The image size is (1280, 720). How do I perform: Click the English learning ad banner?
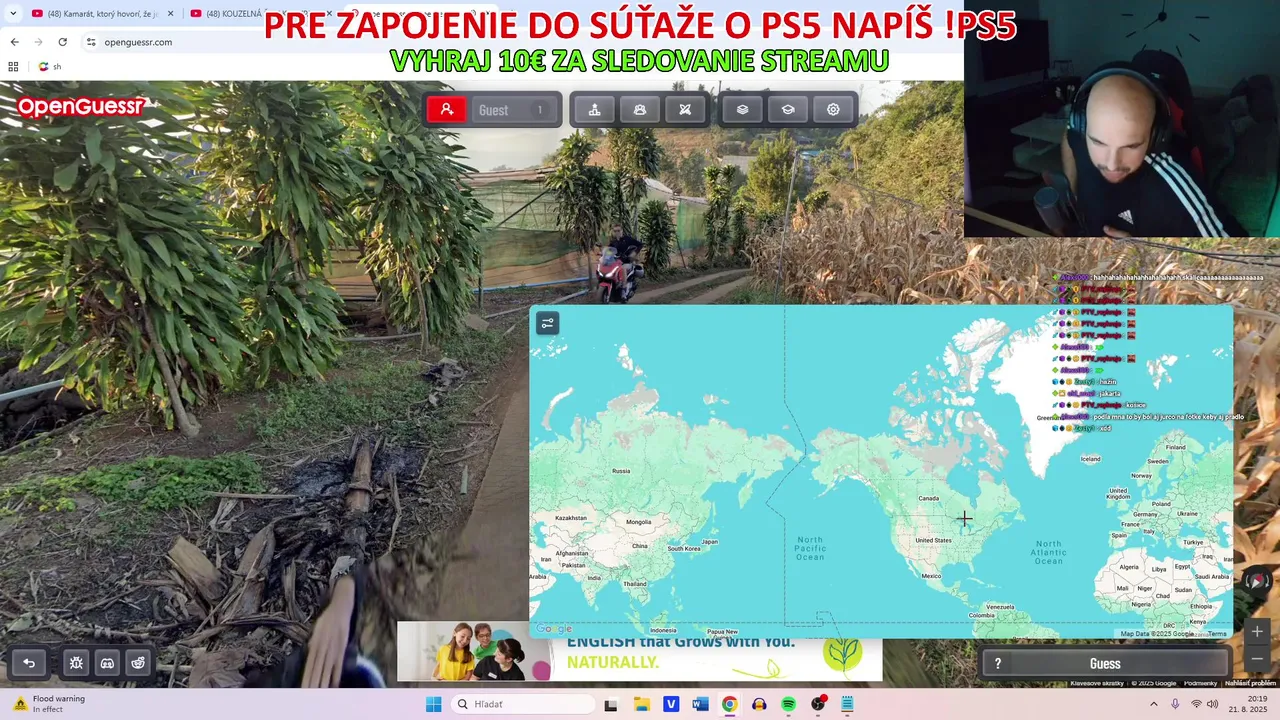coord(640,652)
